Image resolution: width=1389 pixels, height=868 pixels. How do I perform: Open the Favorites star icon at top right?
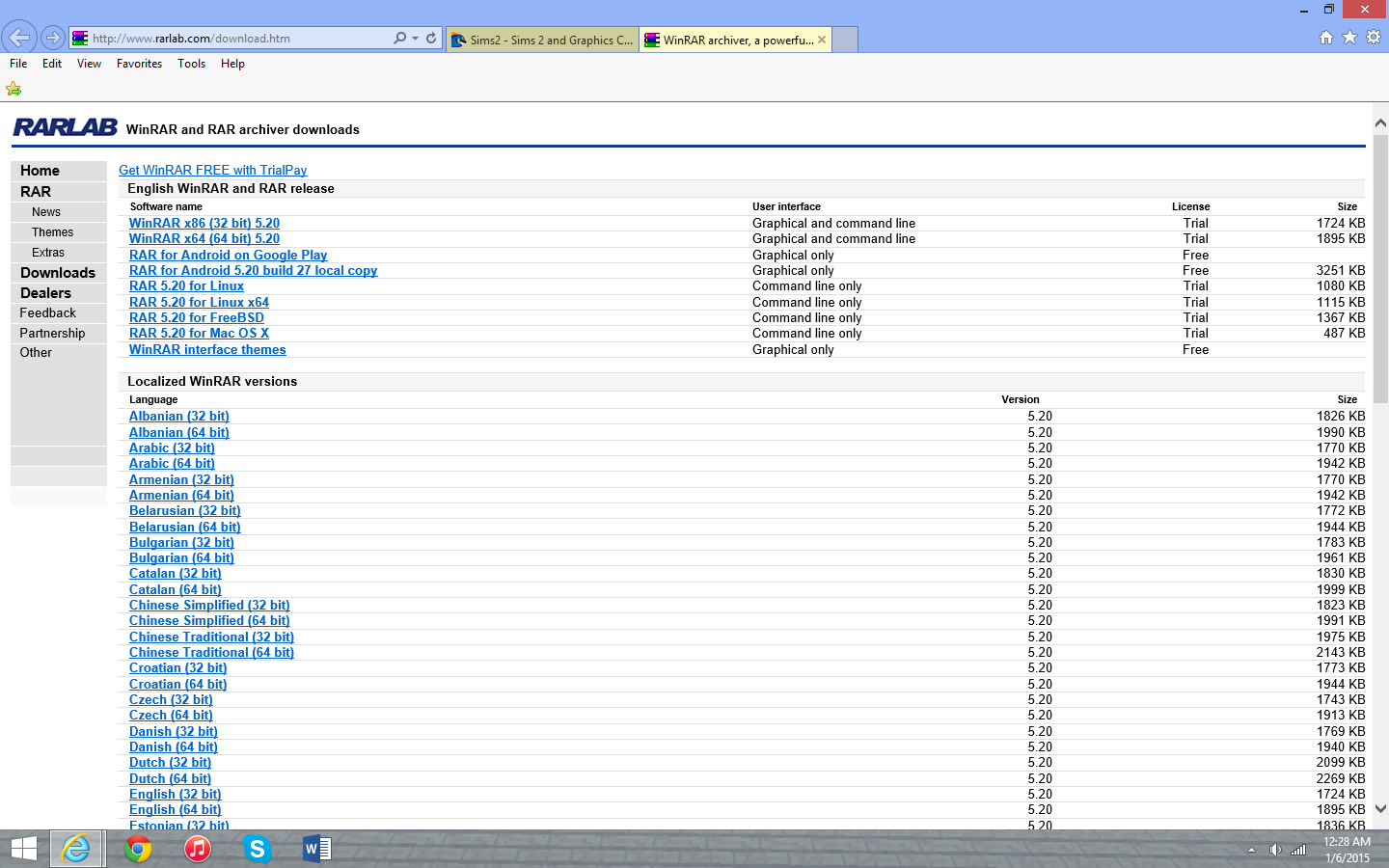click(x=1349, y=38)
